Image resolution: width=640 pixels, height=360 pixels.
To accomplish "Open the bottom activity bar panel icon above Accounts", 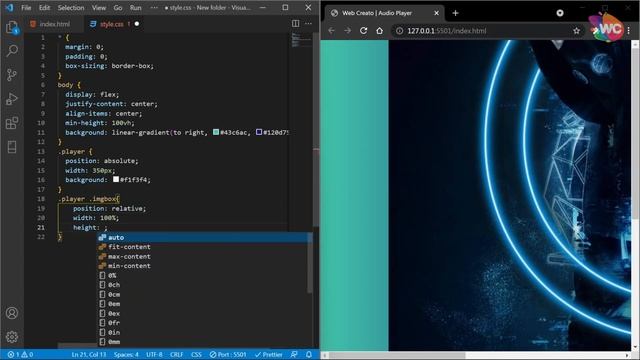I will pos(12,147).
